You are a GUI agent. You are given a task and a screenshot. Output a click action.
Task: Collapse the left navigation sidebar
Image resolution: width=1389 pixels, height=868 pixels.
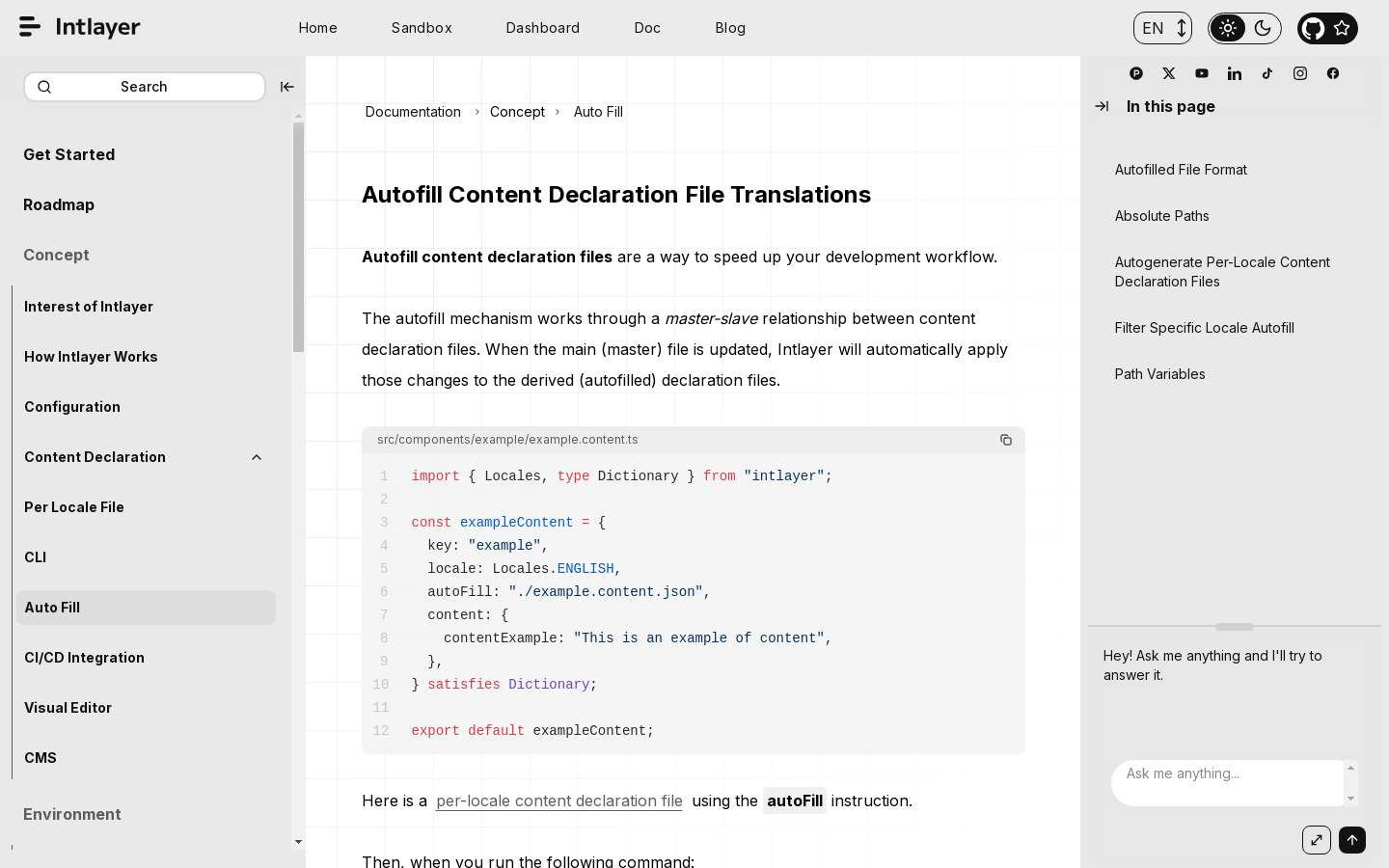click(286, 87)
